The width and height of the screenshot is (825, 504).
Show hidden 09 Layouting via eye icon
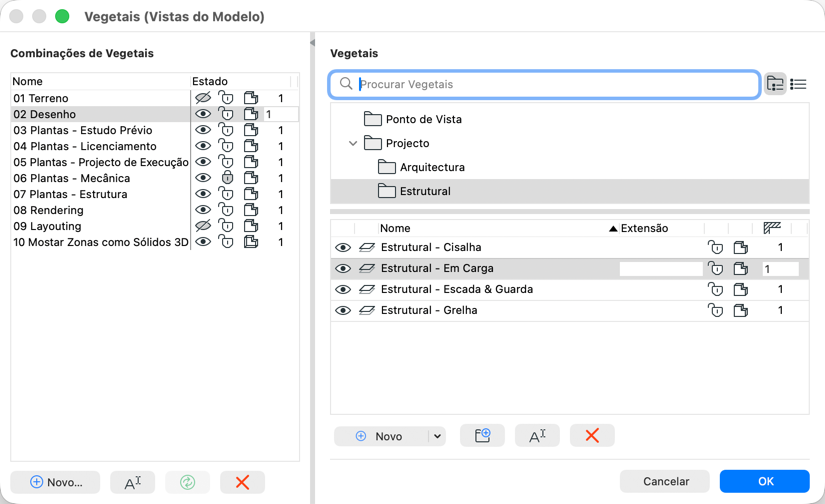coord(203,226)
